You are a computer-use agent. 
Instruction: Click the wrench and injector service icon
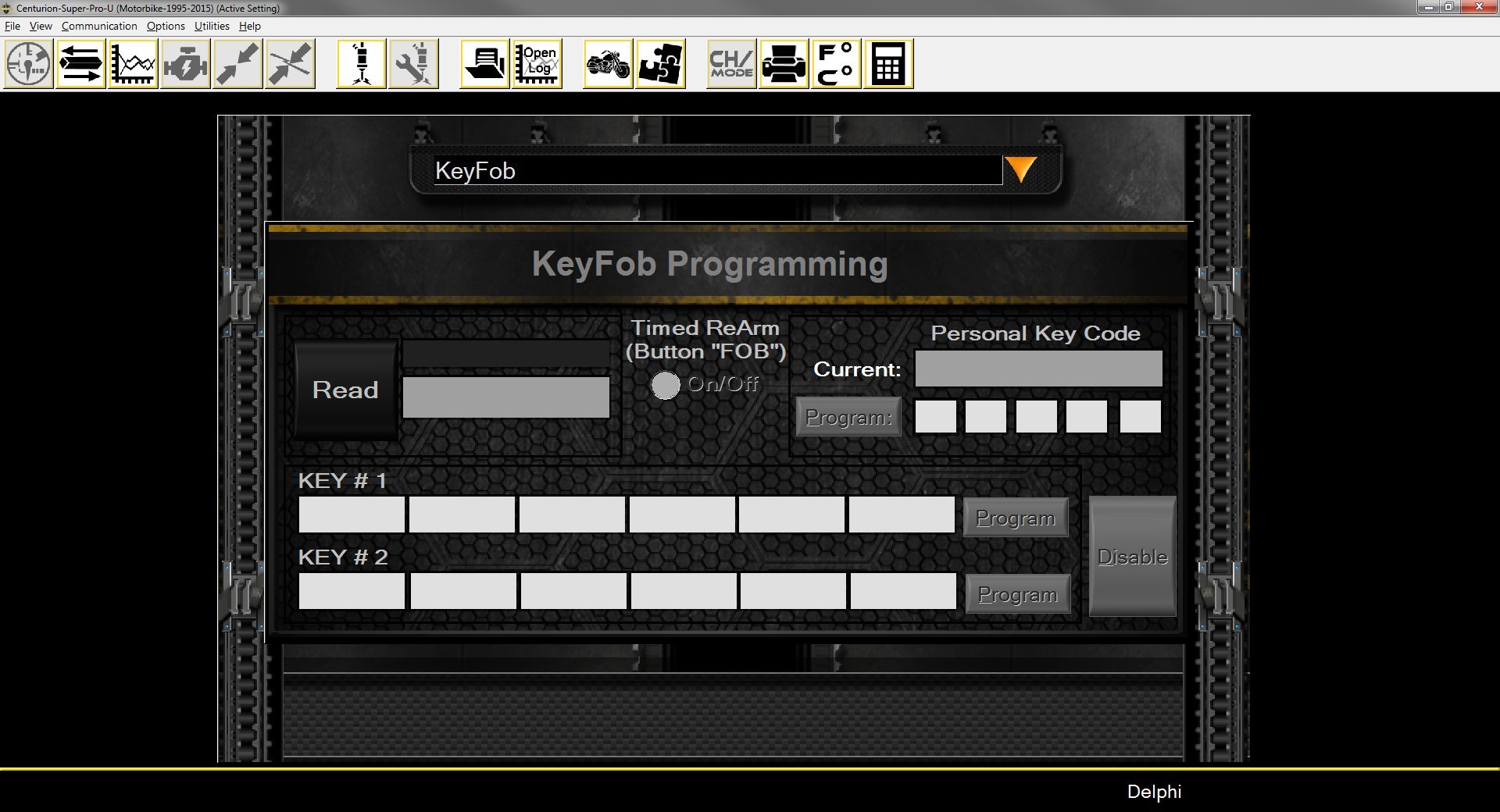(x=413, y=64)
